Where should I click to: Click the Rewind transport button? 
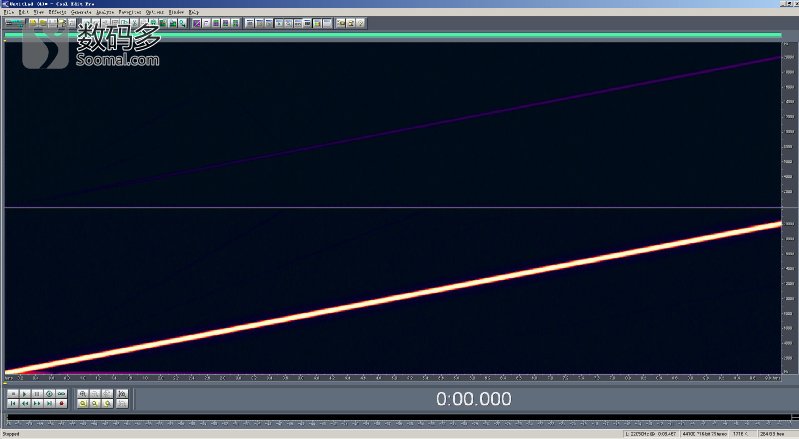(24, 404)
